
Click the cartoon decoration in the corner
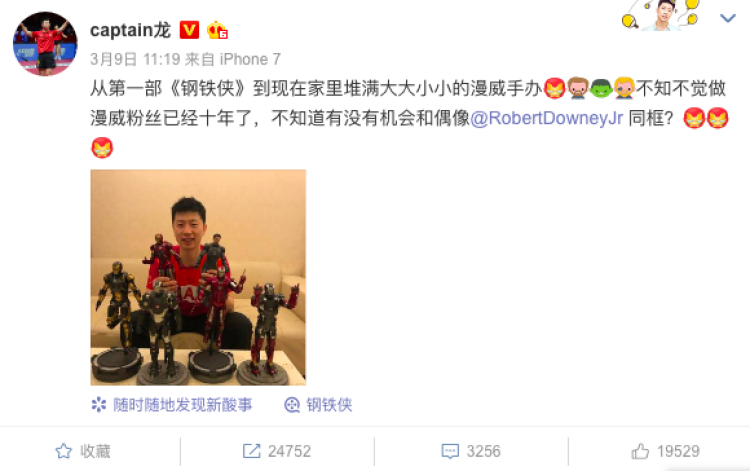click(661, 15)
